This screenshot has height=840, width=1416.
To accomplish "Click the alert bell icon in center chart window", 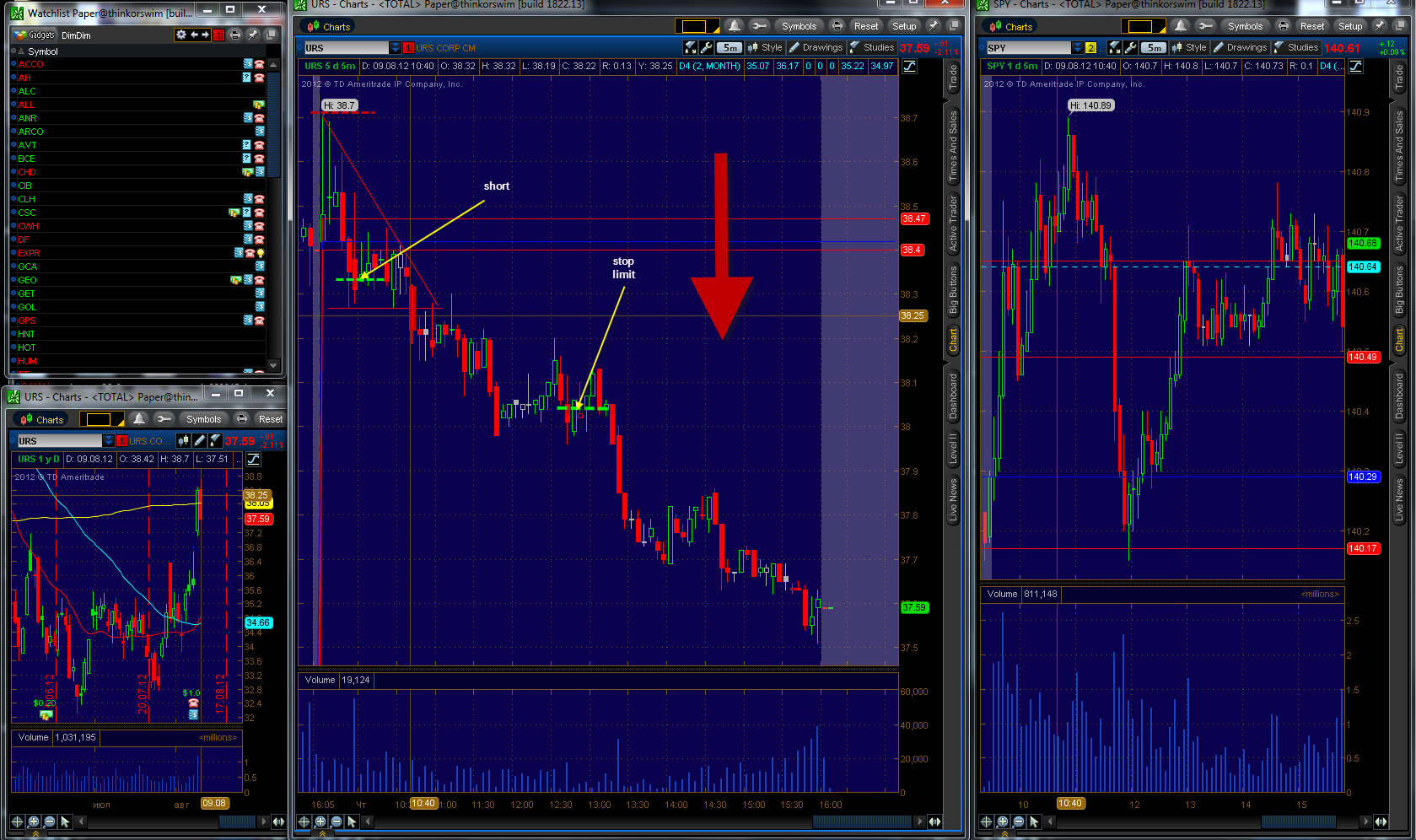I will point(735,26).
